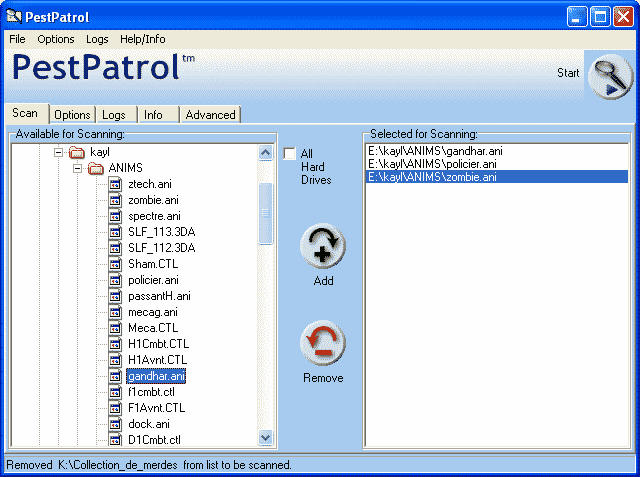Click the tree scrollbar thumb
The width and height of the screenshot is (640, 477).
(265, 213)
